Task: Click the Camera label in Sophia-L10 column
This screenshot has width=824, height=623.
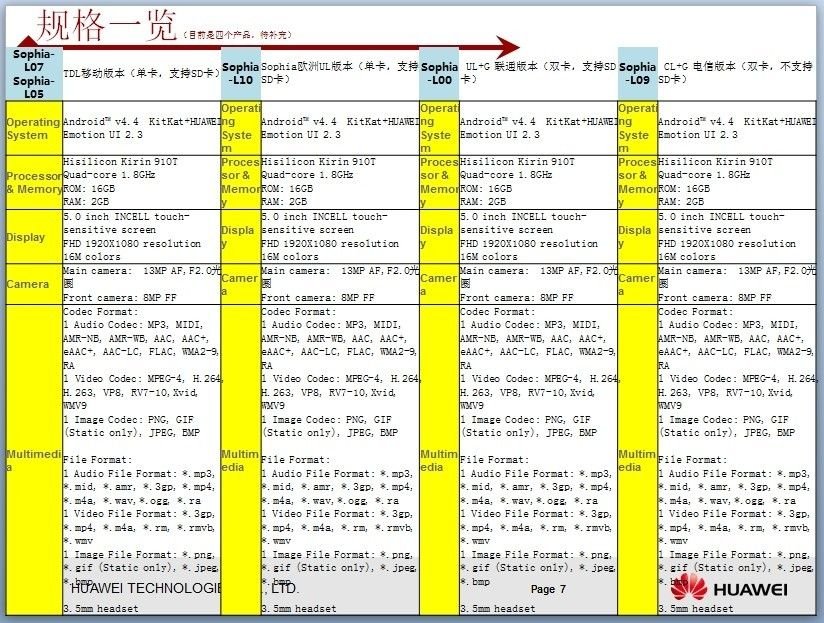Action: click(x=241, y=284)
